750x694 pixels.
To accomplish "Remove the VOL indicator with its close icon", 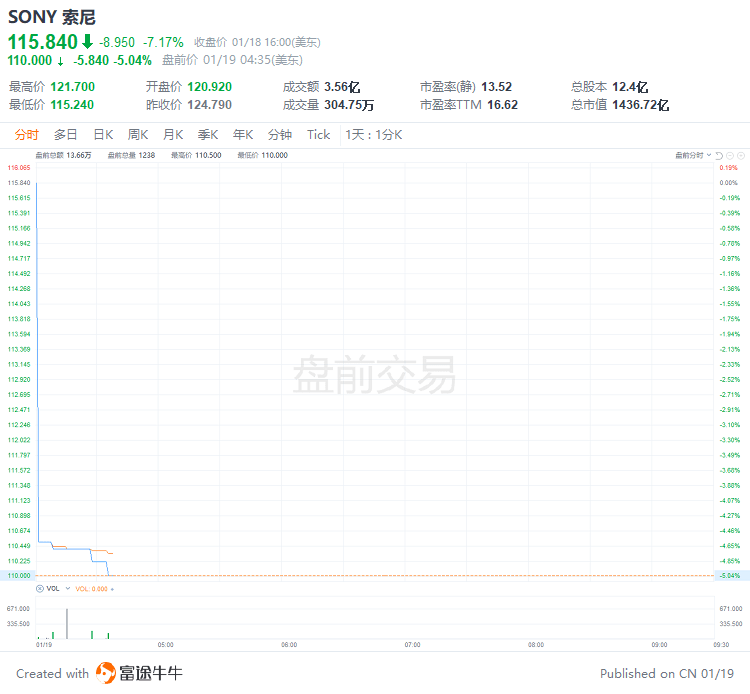I will point(40,589).
